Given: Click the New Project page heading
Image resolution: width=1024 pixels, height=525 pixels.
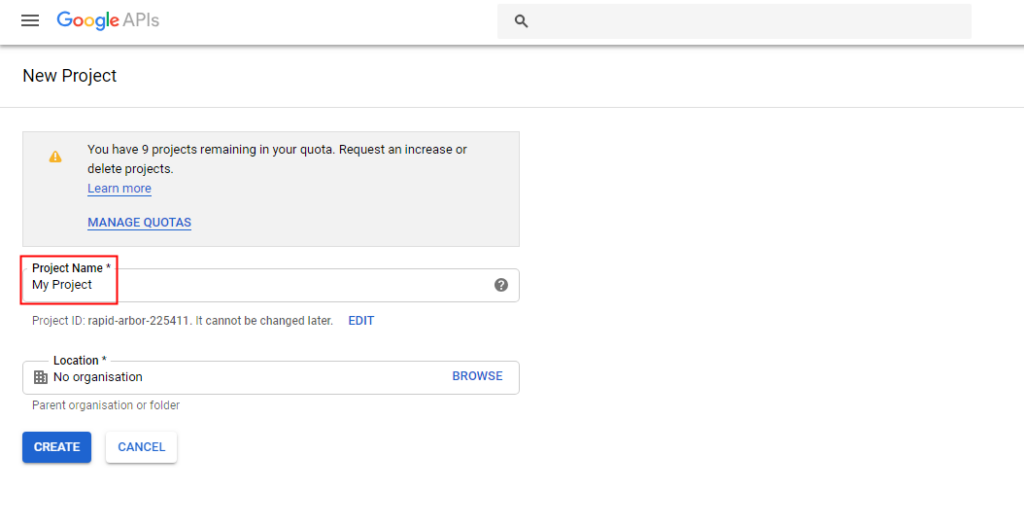Looking at the screenshot, I should 70,76.
